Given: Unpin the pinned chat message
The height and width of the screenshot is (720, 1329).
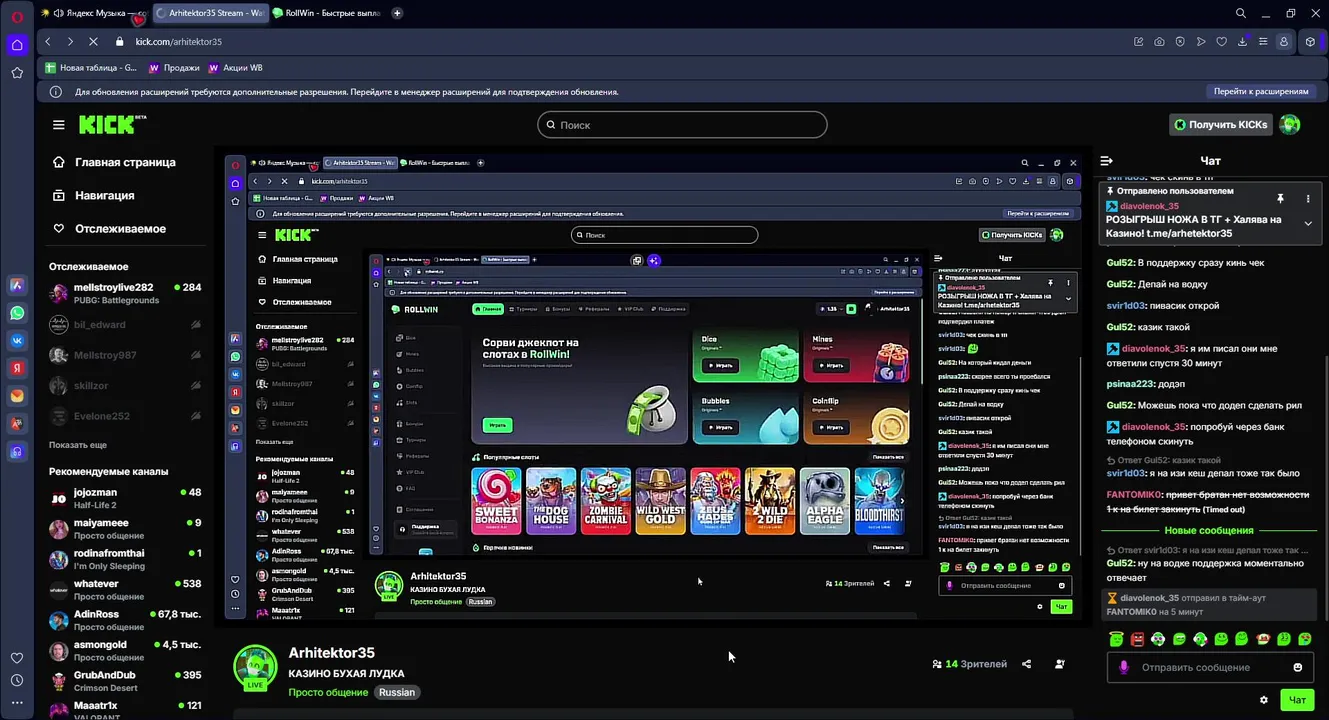Looking at the screenshot, I should [1280, 199].
